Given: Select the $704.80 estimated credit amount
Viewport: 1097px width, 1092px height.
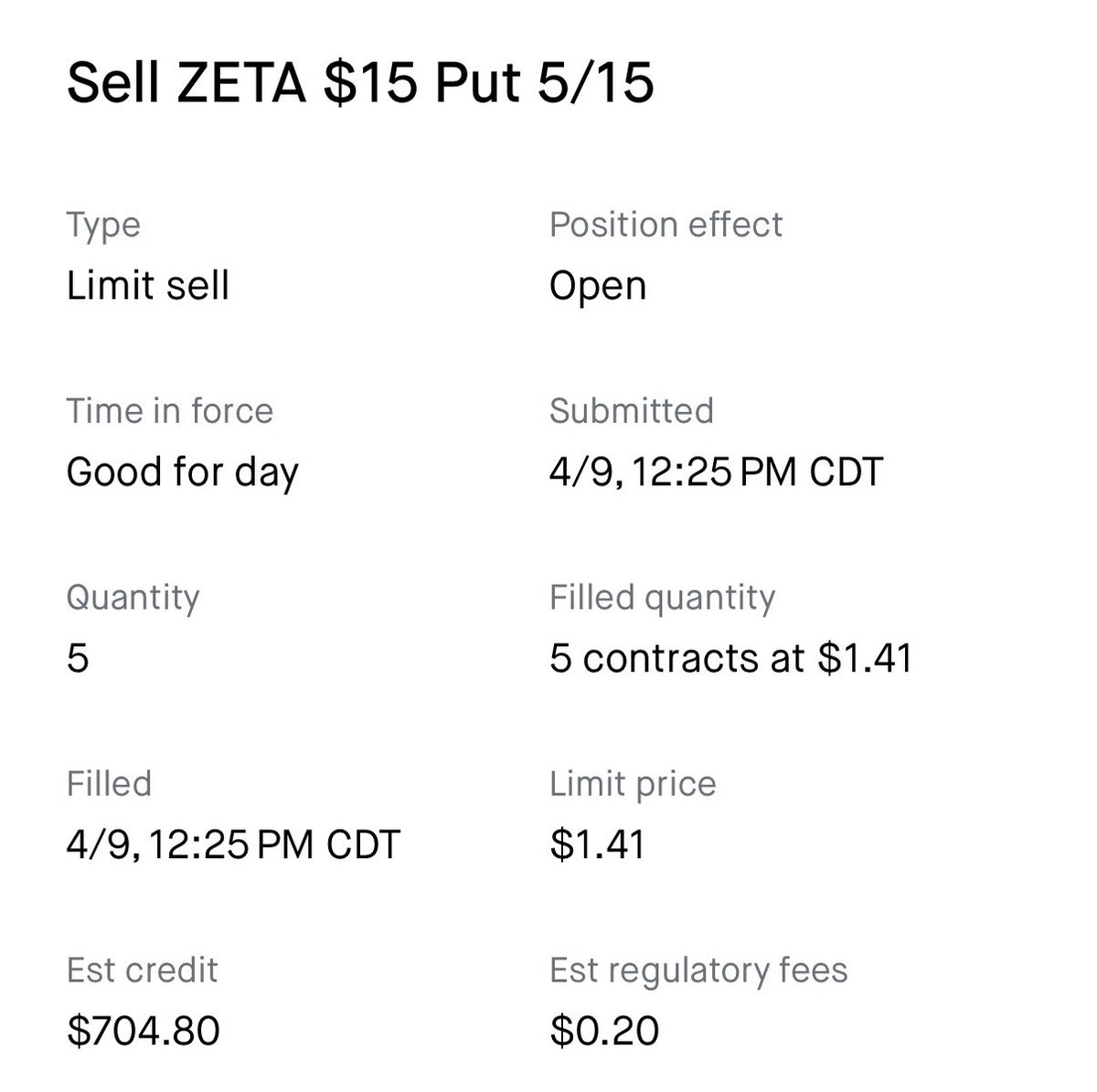Looking at the screenshot, I should coord(143,1031).
